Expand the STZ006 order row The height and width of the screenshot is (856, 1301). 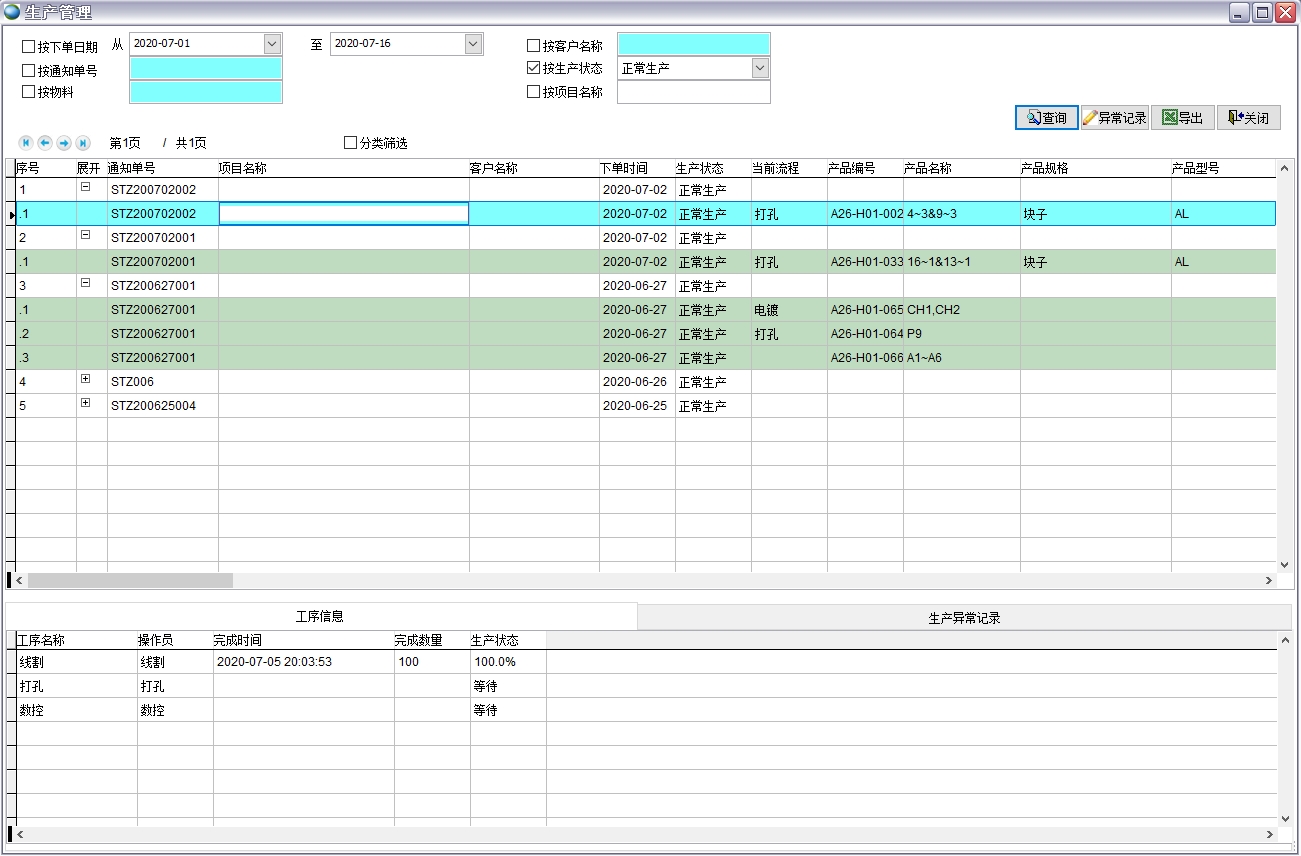85,379
